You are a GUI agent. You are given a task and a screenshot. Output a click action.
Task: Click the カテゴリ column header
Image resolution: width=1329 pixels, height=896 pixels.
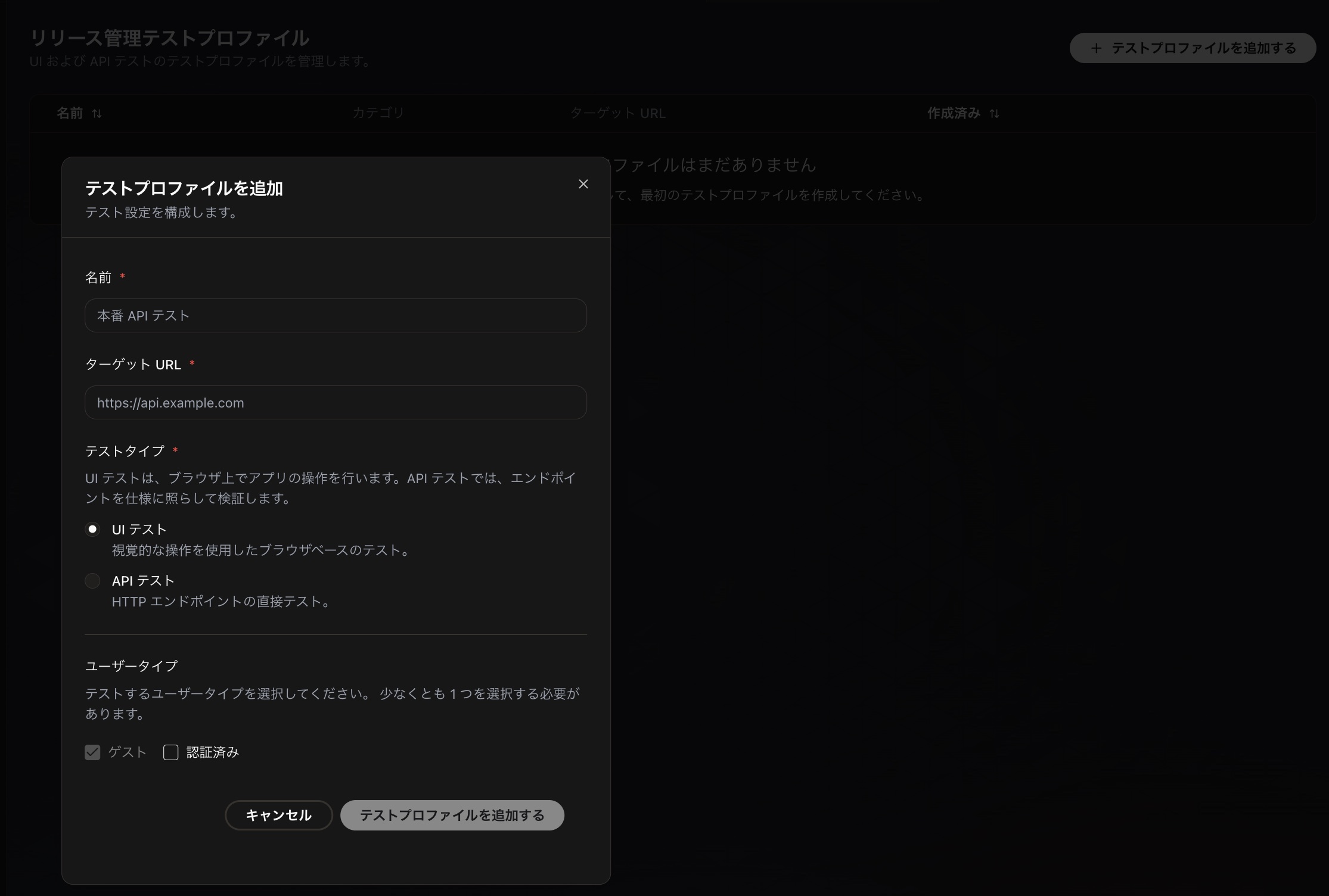pyautogui.click(x=378, y=113)
